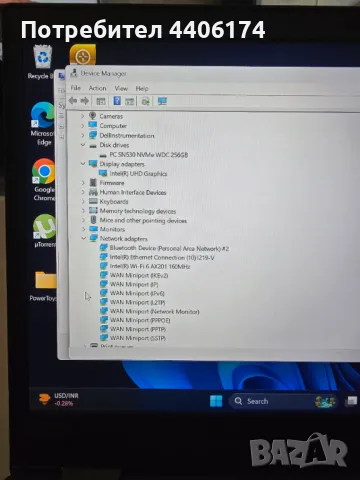Expand the Monitors category
The height and width of the screenshot is (480, 360).
83,229
